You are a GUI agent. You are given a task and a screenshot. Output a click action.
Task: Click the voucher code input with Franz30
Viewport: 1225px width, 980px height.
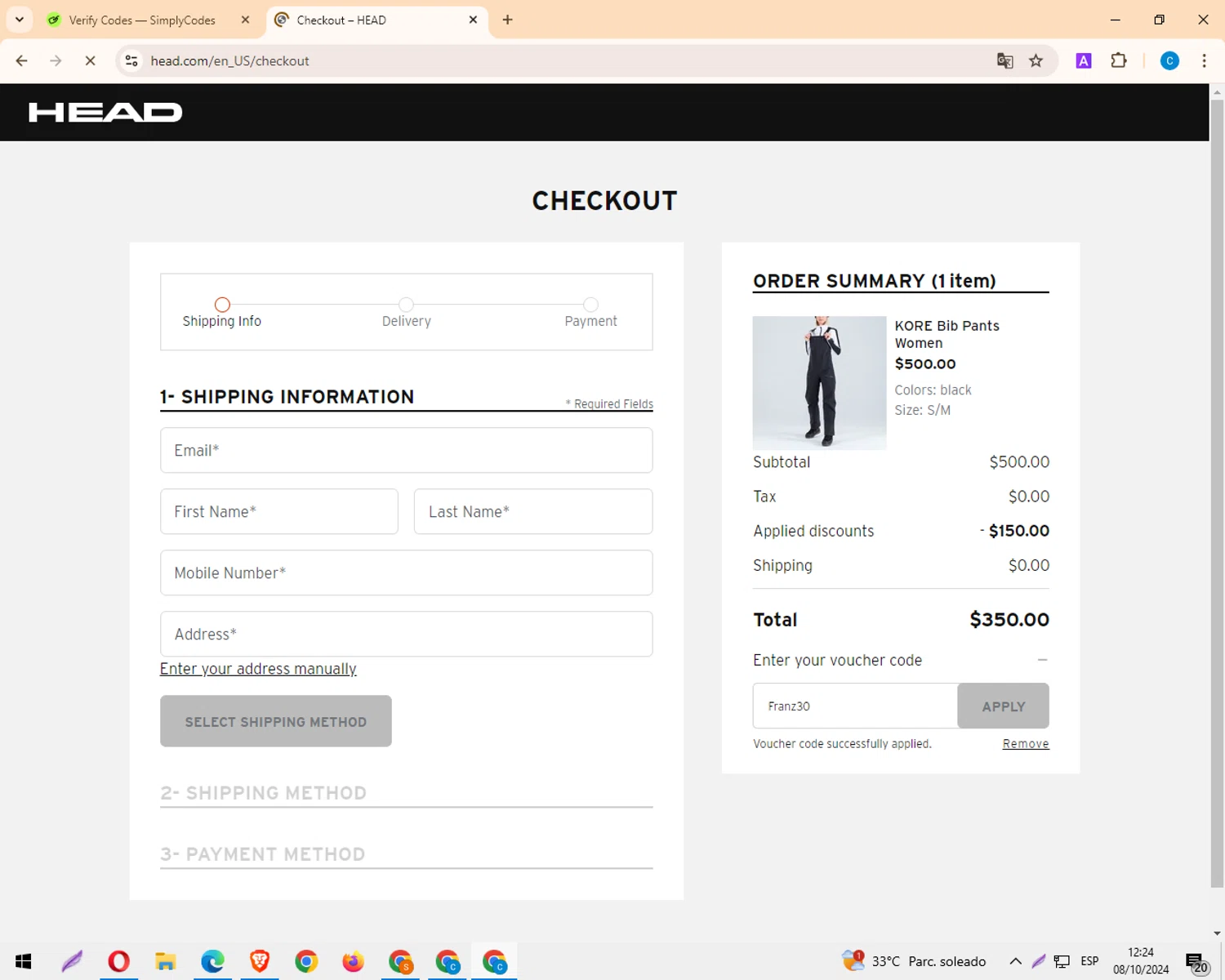[855, 706]
